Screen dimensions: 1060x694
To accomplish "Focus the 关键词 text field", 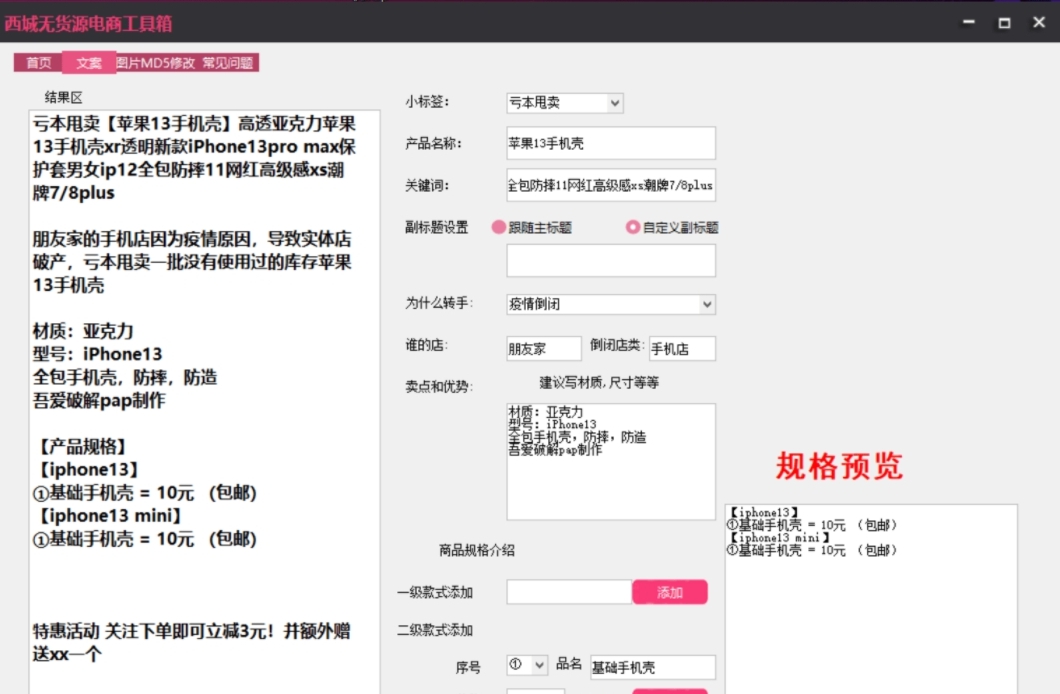I will pyautogui.click(x=611, y=185).
